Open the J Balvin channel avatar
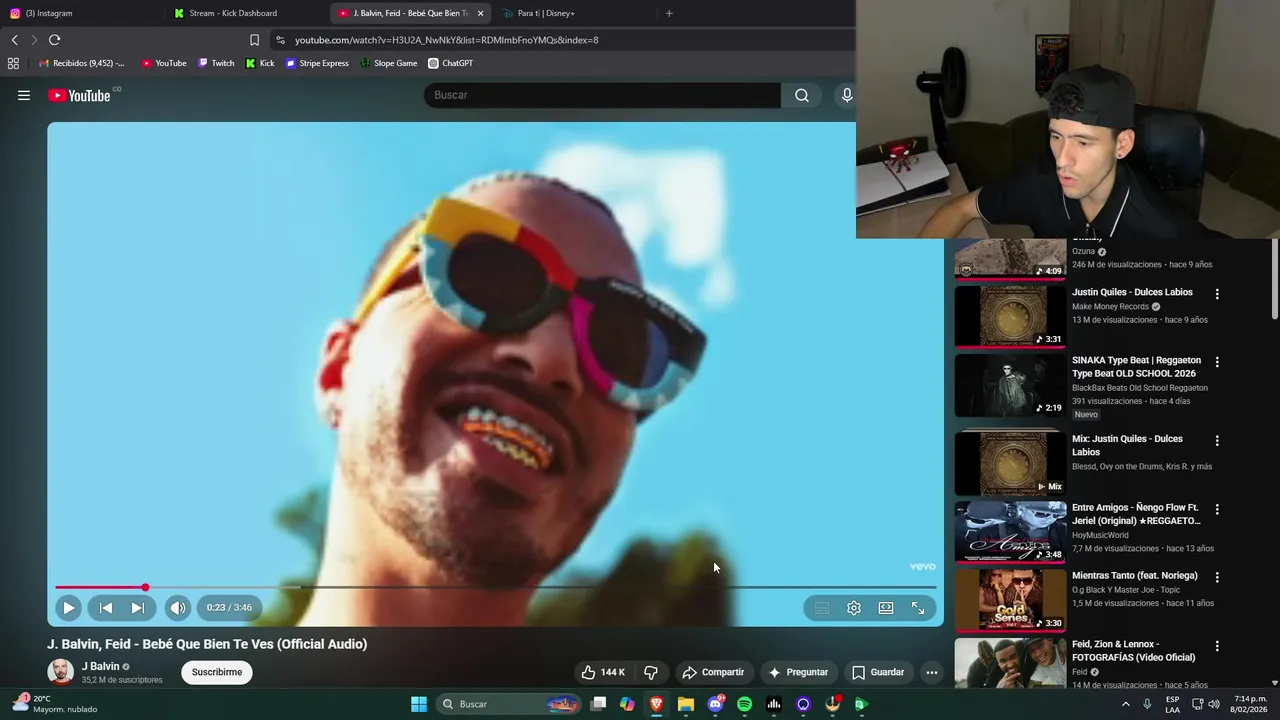 click(61, 672)
